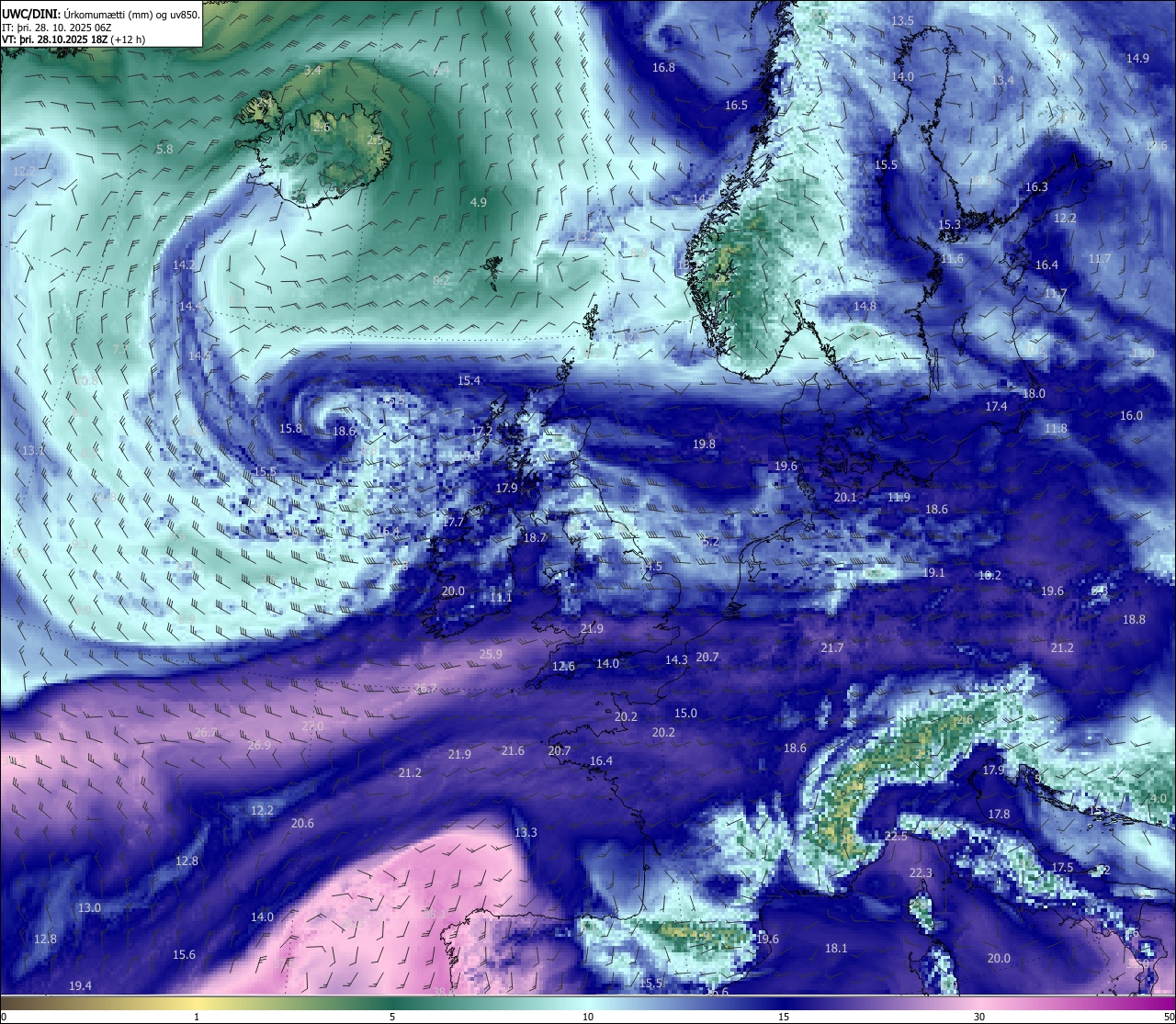
Task: Click the 22.5 value near the Riviera
Action: 896,838
